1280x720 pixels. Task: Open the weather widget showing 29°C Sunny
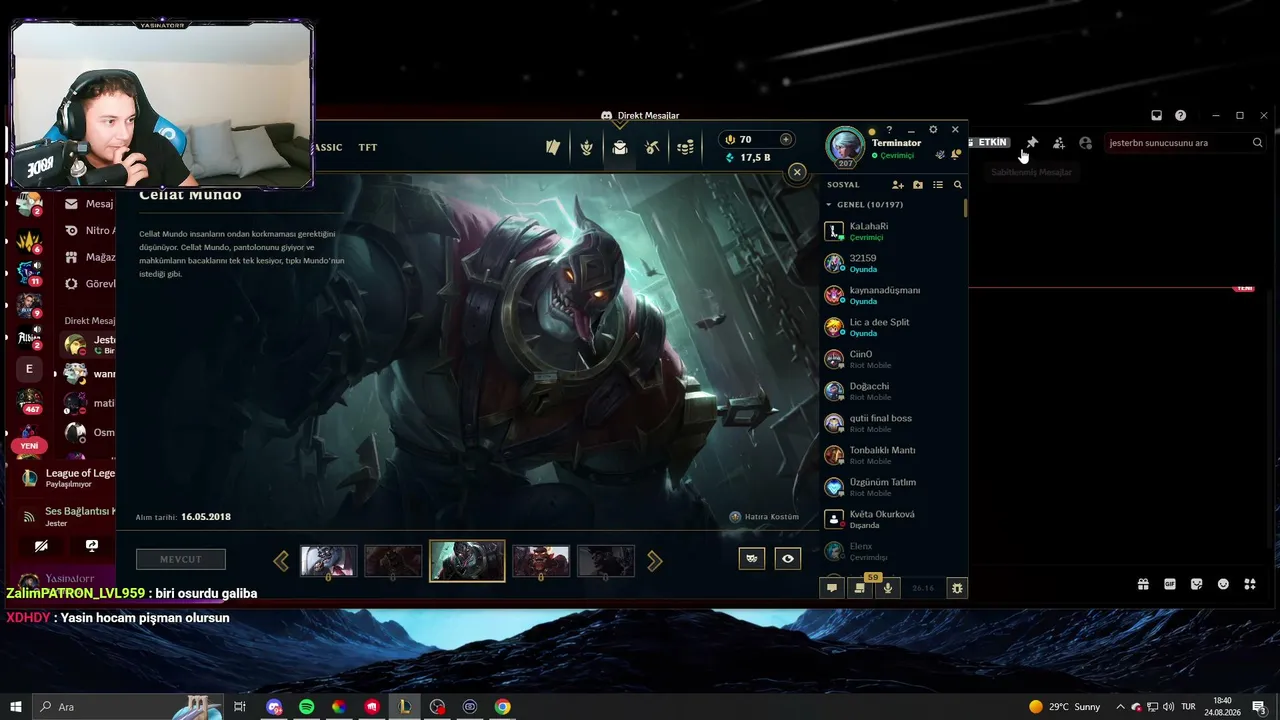point(1065,707)
